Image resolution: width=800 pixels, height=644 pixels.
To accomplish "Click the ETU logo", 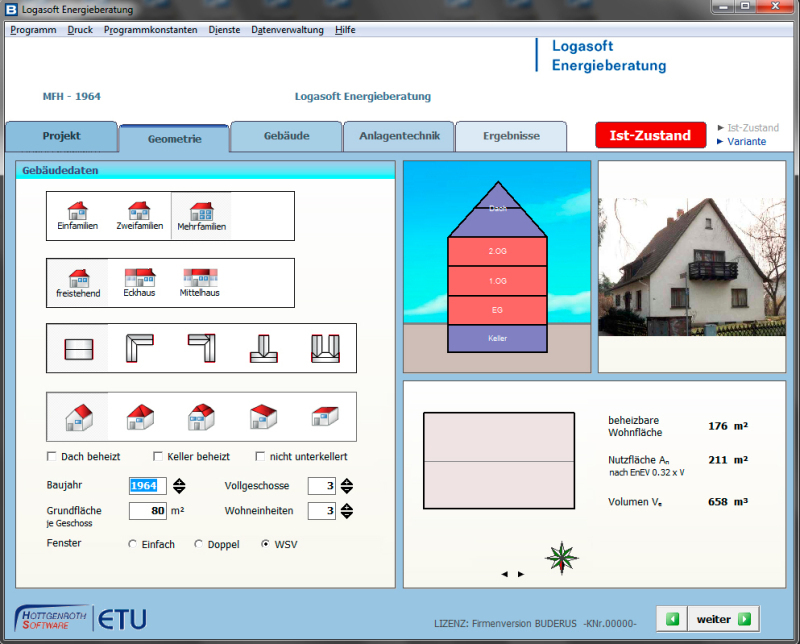I will 122,620.
